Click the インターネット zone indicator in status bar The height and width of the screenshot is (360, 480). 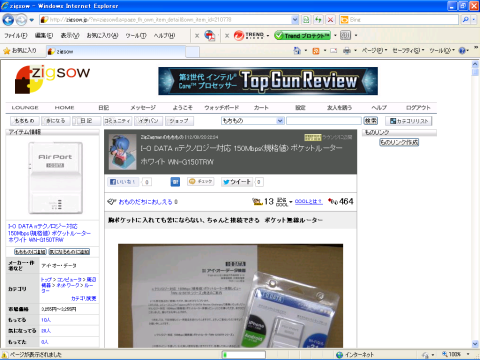[x=355, y=355]
